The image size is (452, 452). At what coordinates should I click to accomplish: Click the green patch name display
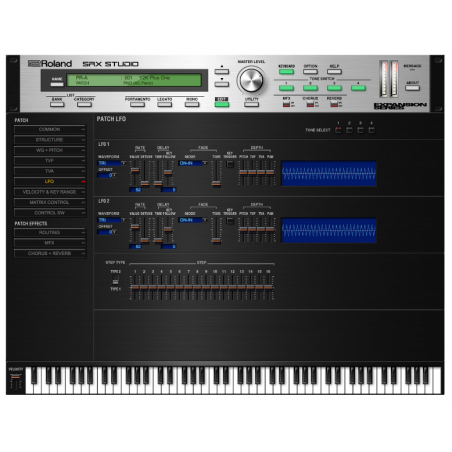(x=134, y=80)
